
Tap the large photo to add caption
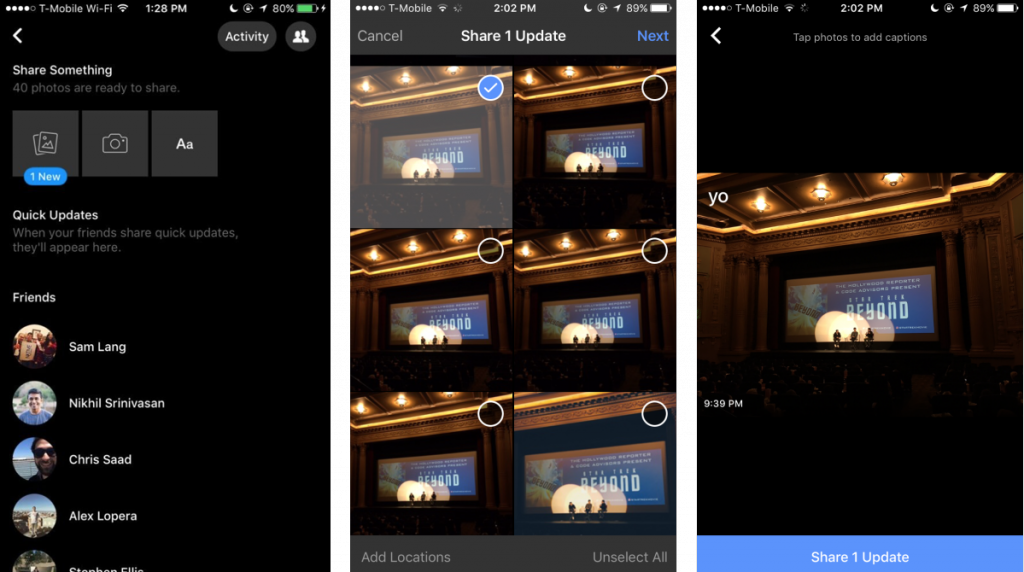859,294
